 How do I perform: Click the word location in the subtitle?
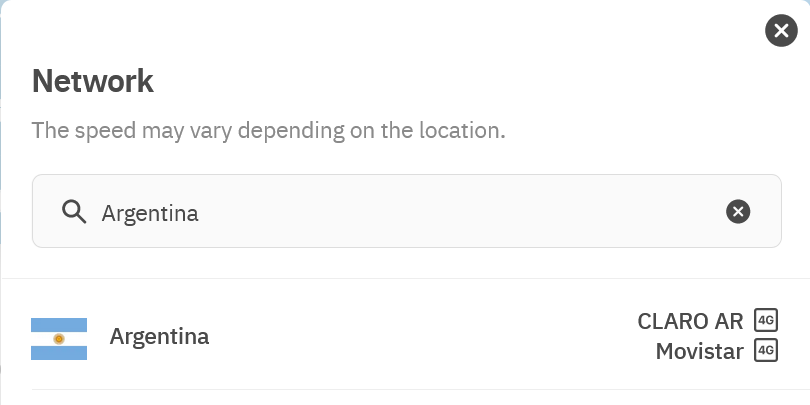(x=464, y=131)
